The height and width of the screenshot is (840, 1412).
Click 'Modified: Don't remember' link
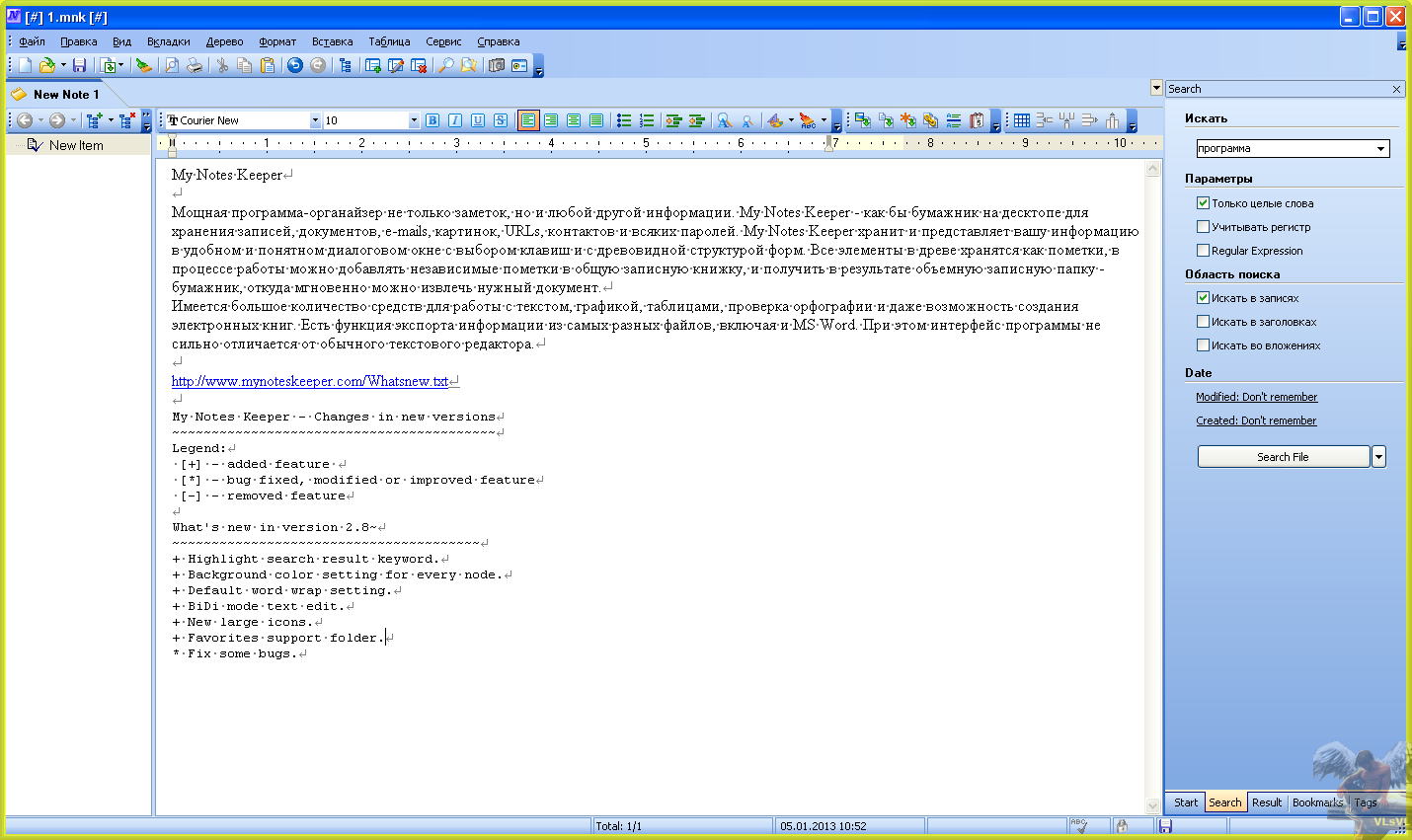point(1256,397)
